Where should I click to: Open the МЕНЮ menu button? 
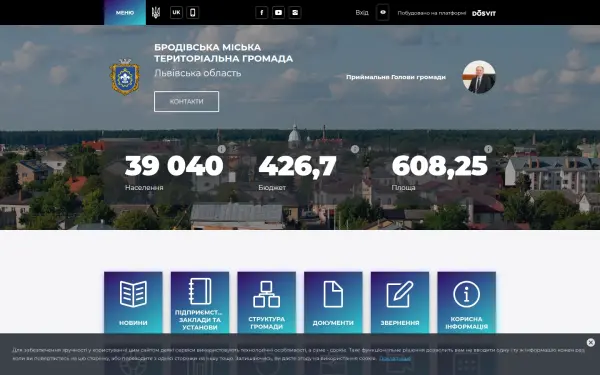point(125,13)
